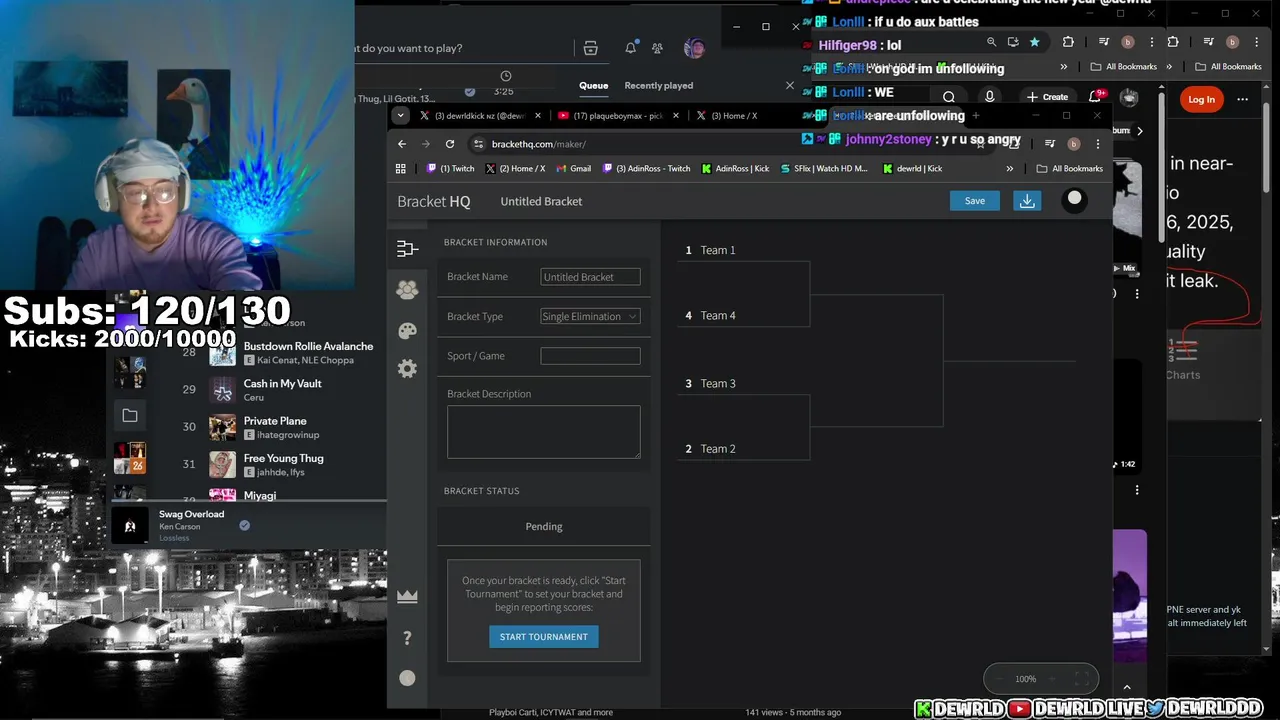Close the Spotify queue panel

pos(790,85)
